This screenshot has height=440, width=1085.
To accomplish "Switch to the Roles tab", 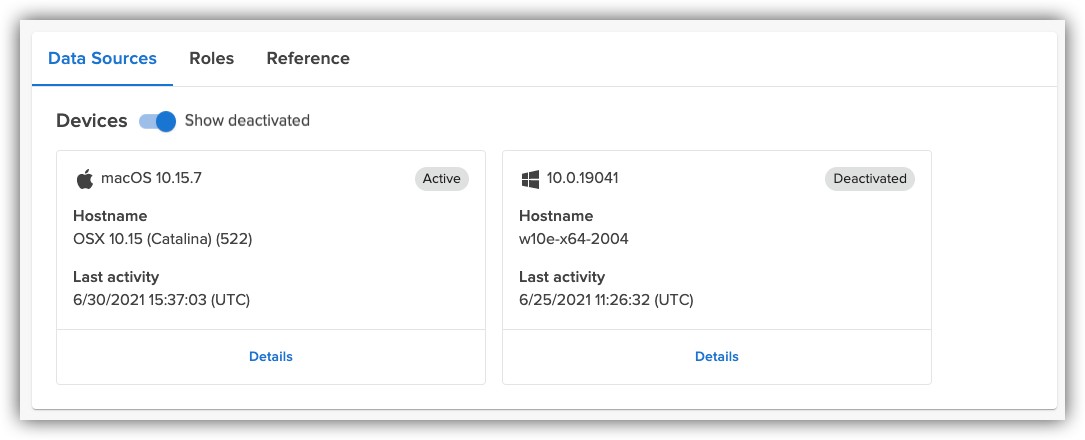I will click(211, 58).
